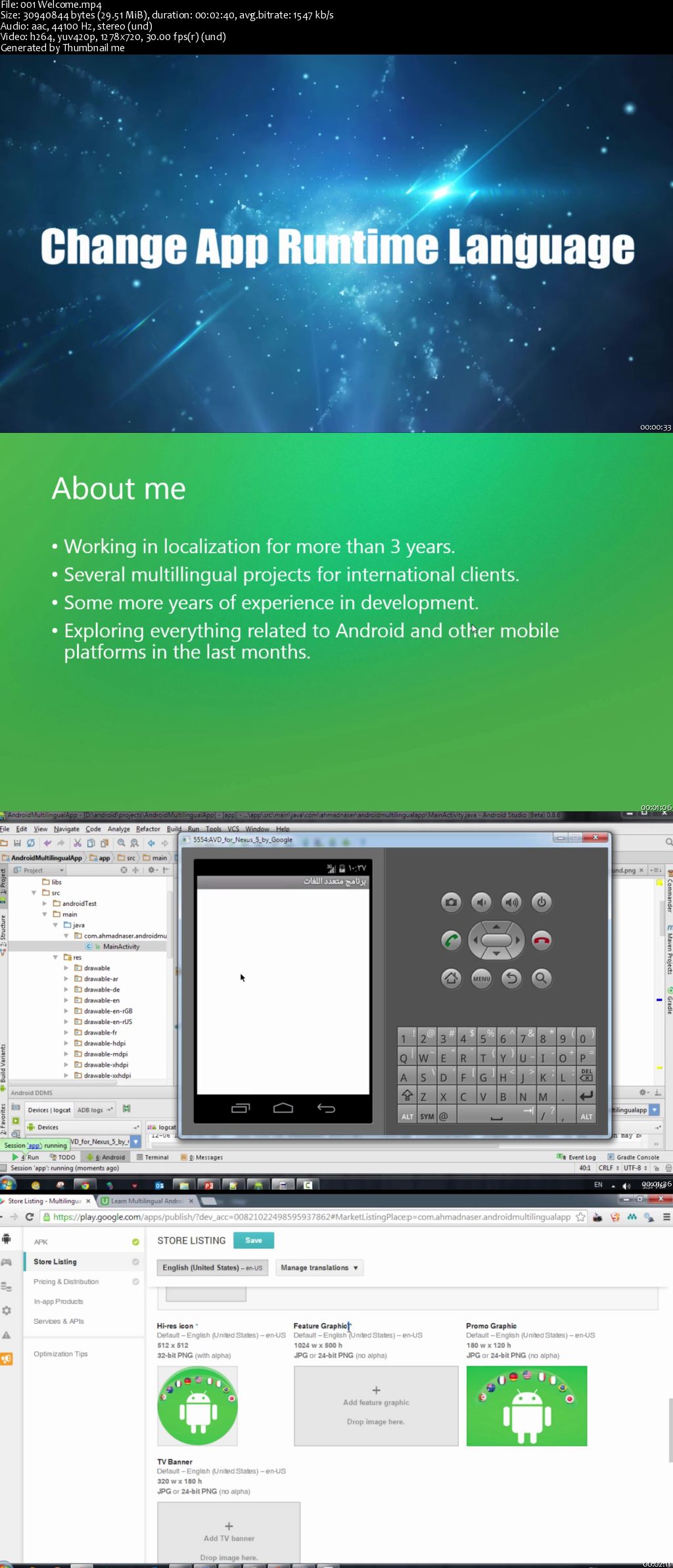673x1568 pixels.
Task: Click the Add TV banner upload area
Action: [x=229, y=1533]
